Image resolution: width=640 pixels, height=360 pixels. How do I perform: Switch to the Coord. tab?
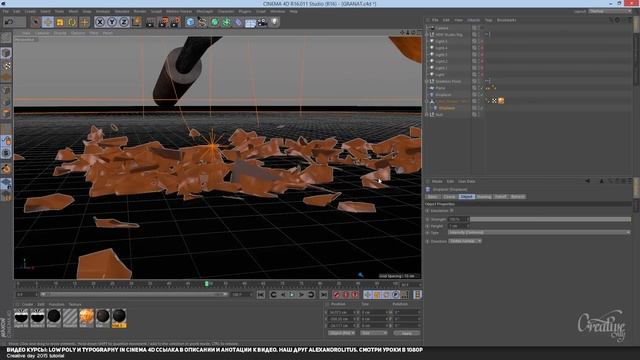449,197
